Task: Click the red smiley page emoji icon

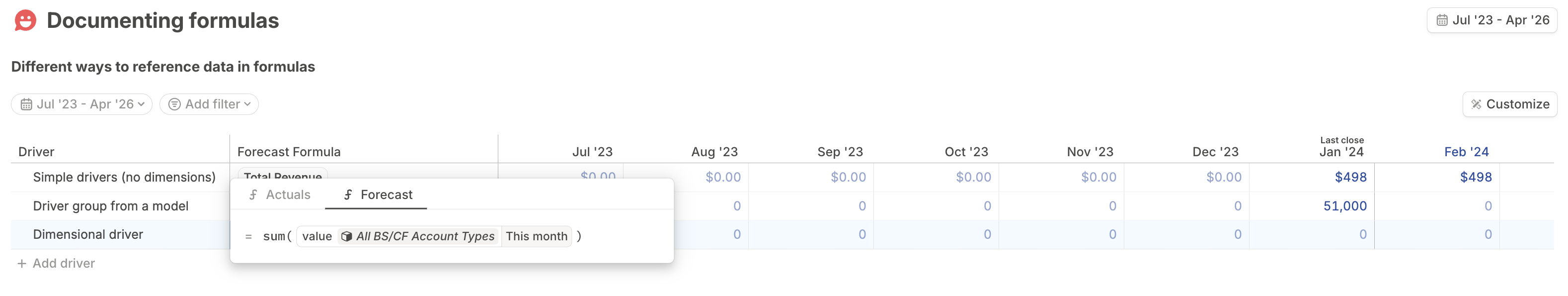Action: click(x=25, y=20)
